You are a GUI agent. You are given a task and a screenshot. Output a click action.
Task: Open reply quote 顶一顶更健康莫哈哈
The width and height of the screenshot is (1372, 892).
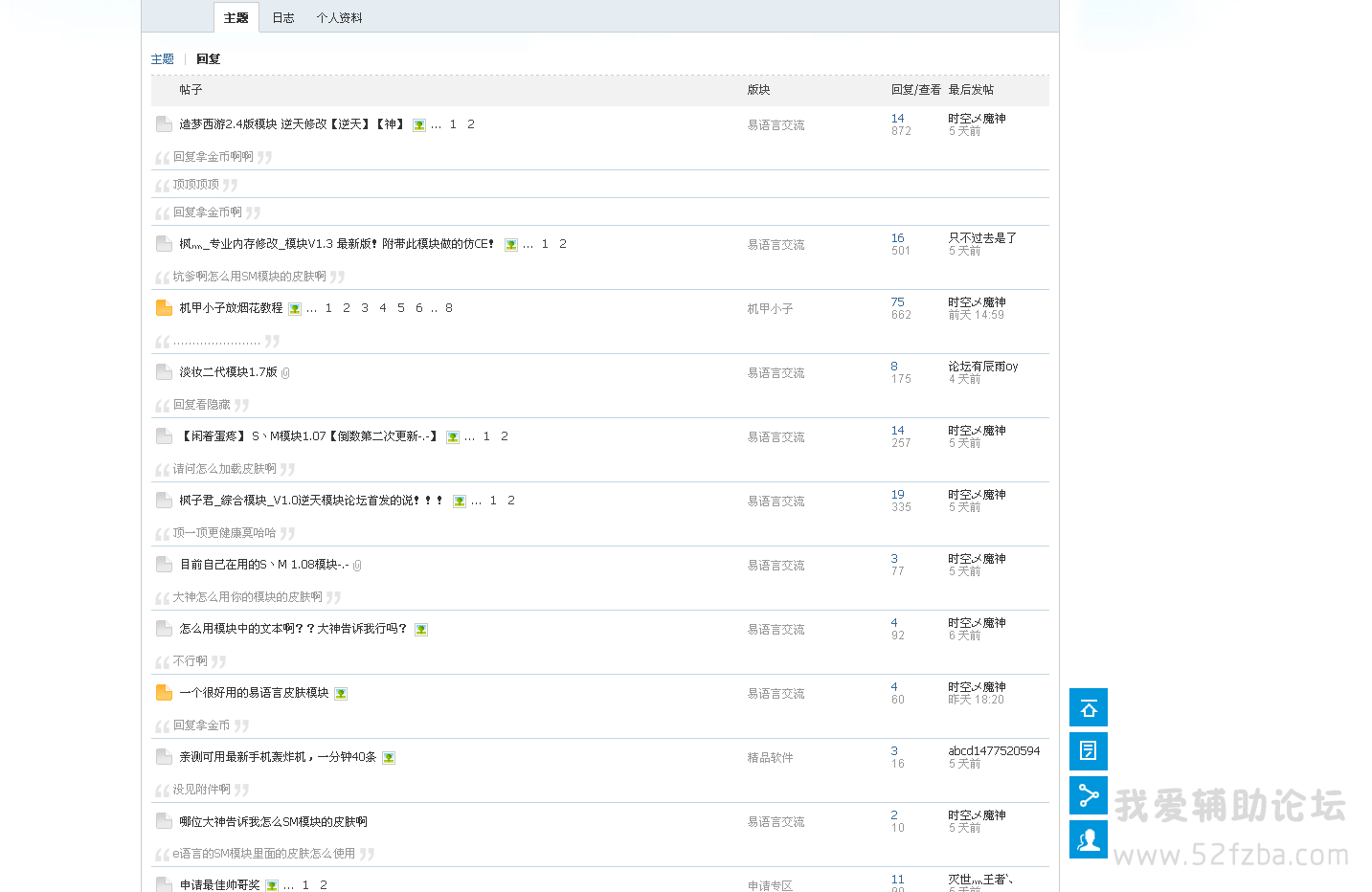pos(224,533)
